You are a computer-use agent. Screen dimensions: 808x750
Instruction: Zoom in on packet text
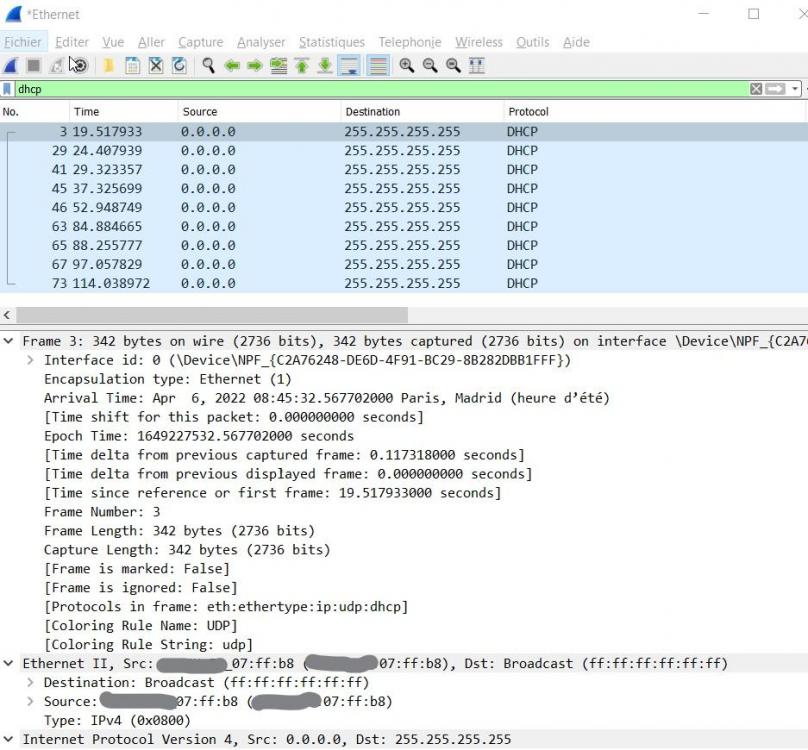pos(406,66)
